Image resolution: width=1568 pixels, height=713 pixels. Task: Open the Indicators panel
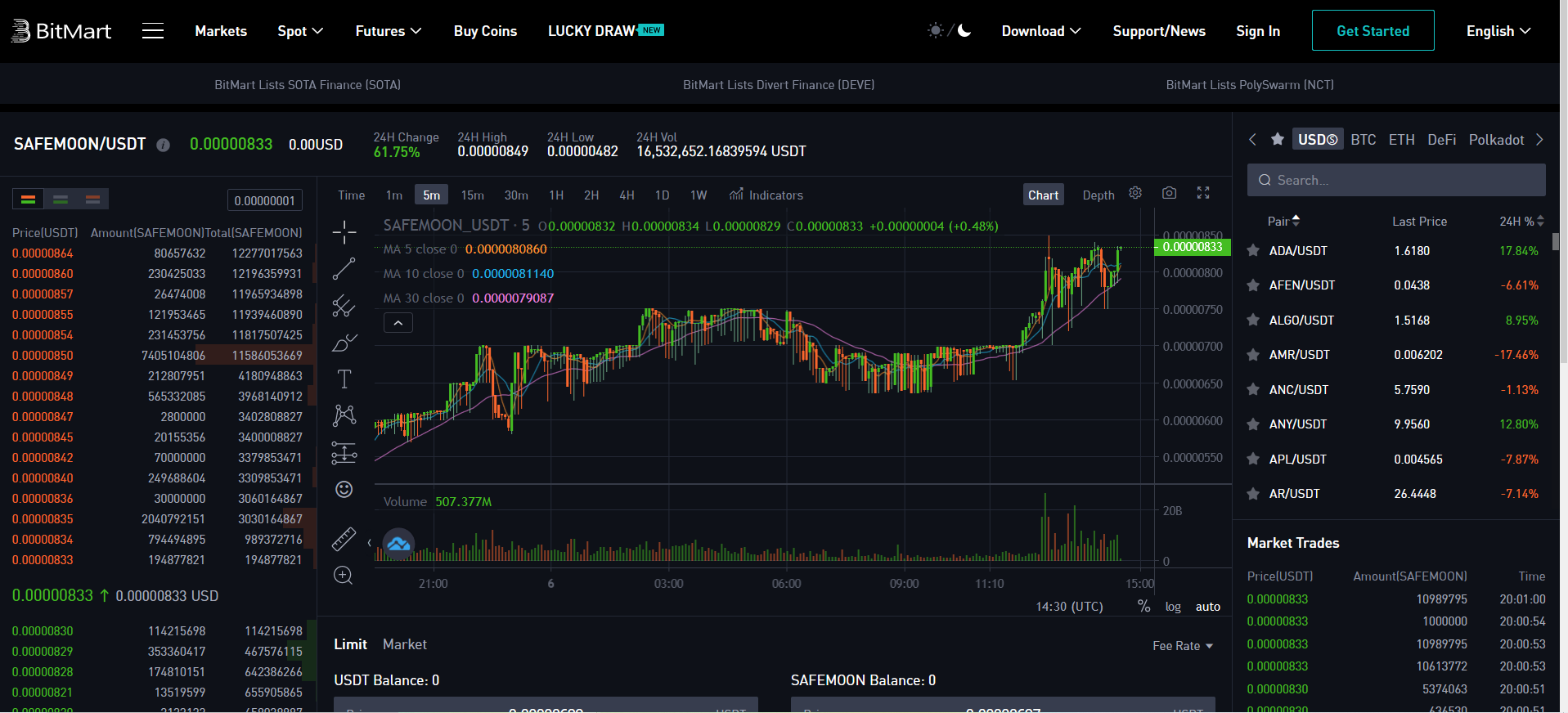[766, 195]
